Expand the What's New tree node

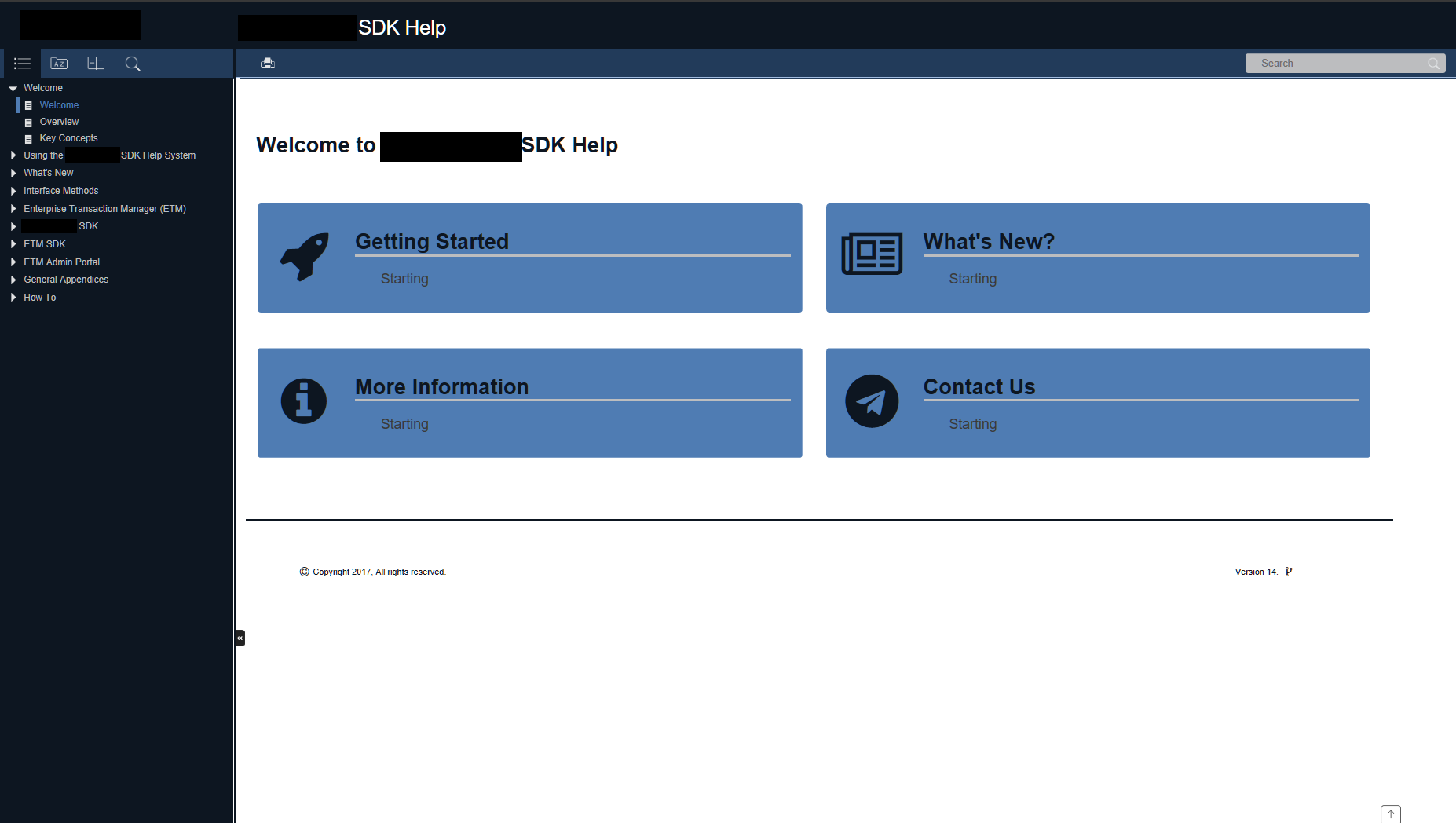[13, 173]
